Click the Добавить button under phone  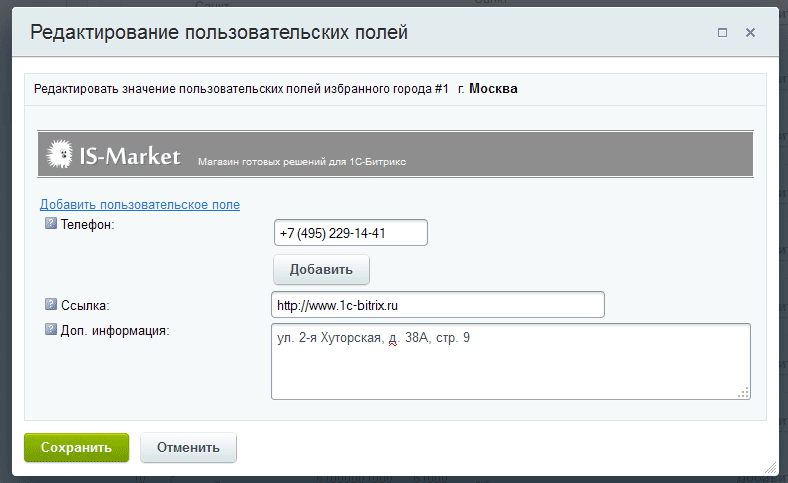coord(321,269)
